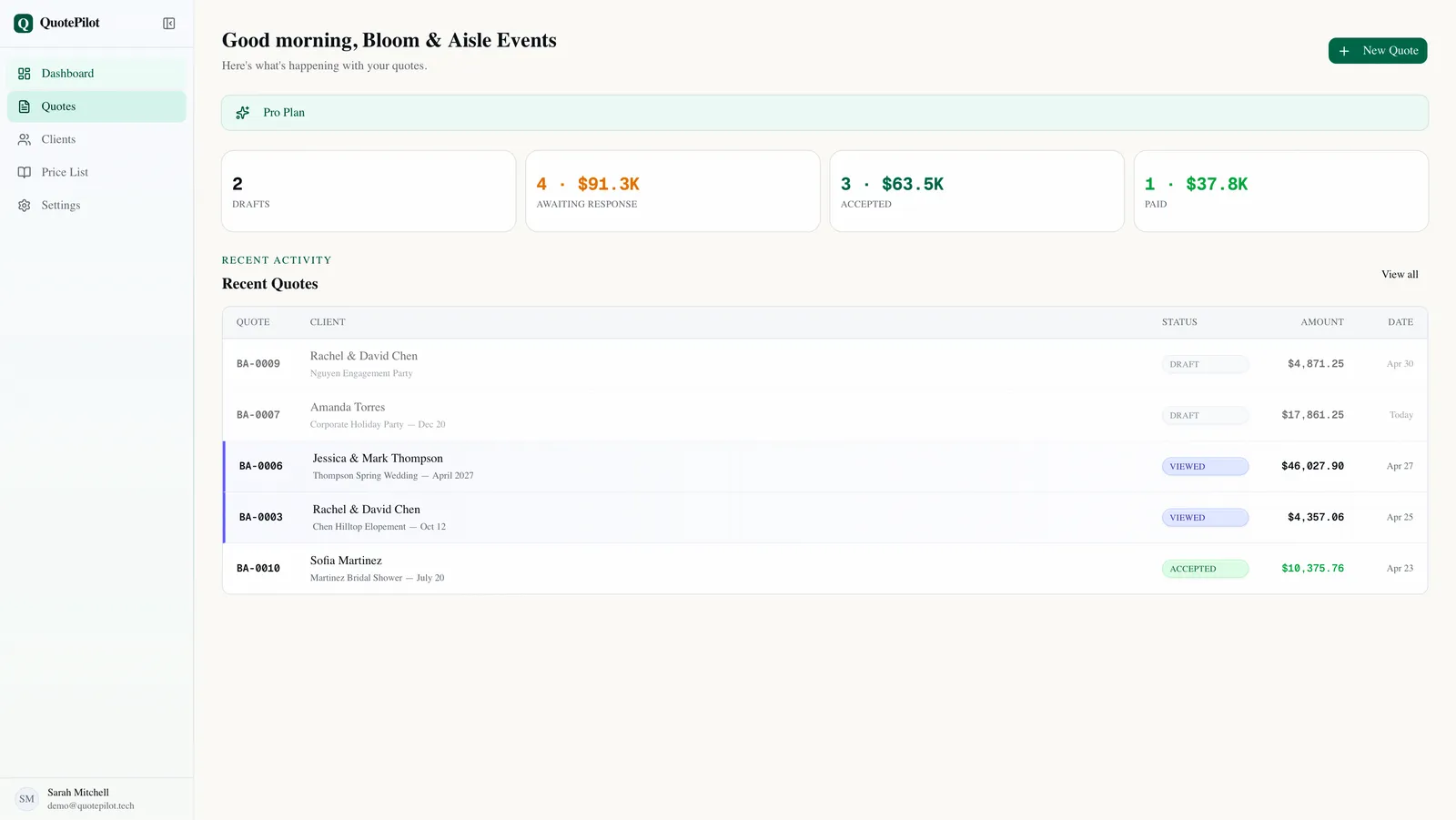Click the Pro Plan sparkle icon

pyautogui.click(x=243, y=113)
